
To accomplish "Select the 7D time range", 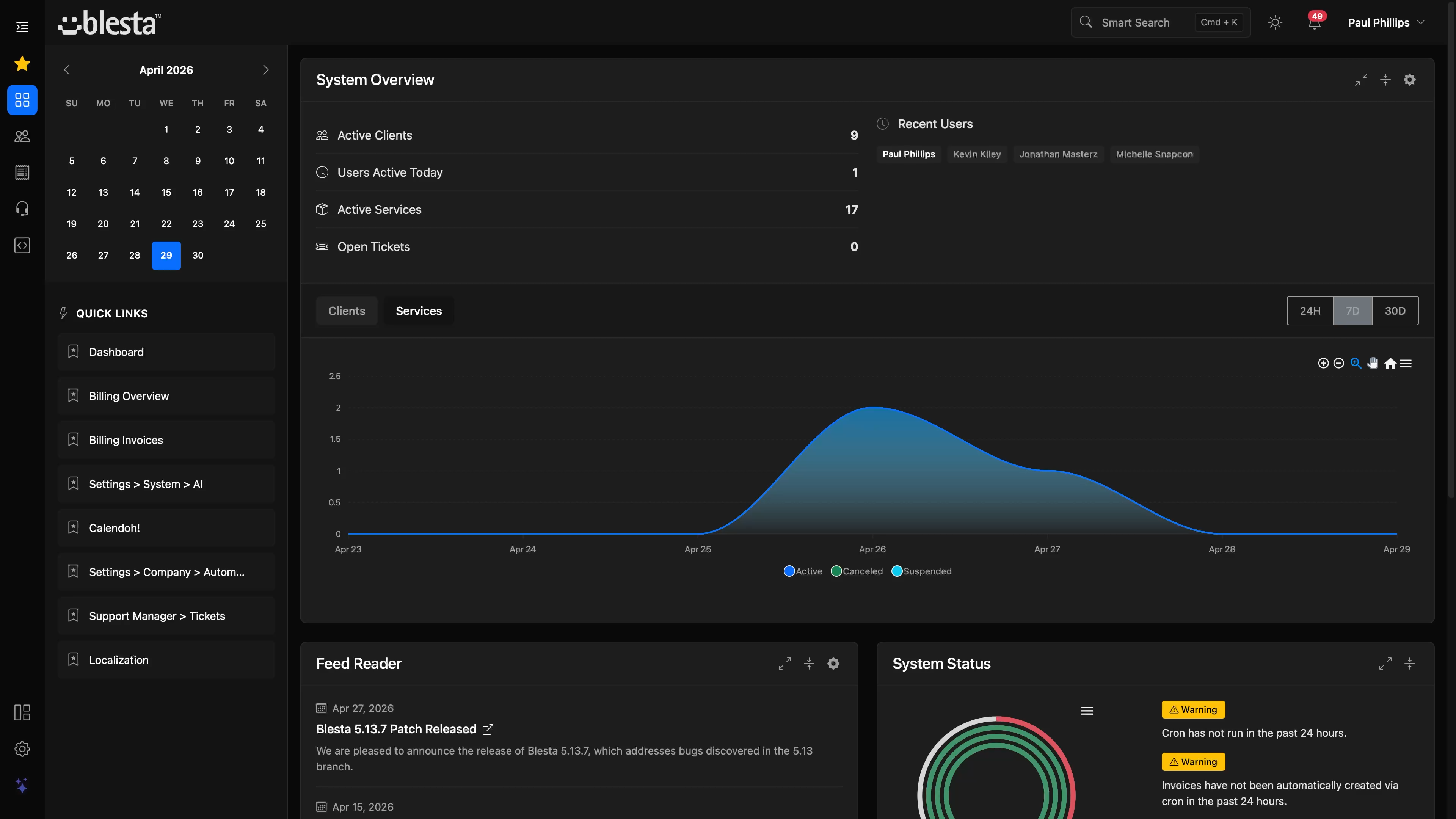I will click(1352, 311).
